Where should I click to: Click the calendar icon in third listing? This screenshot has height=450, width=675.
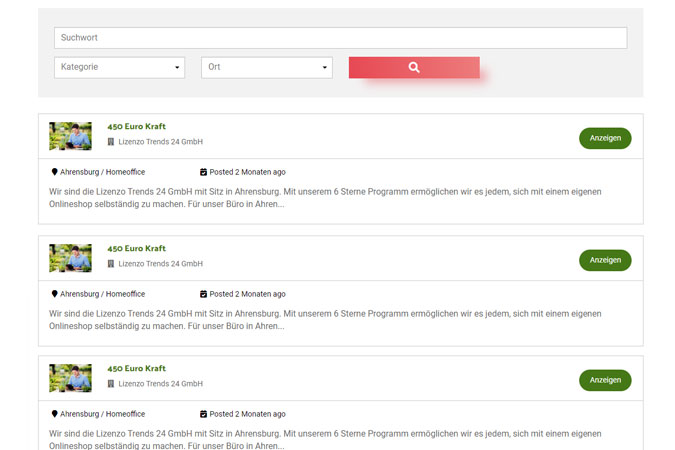(x=204, y=414)
